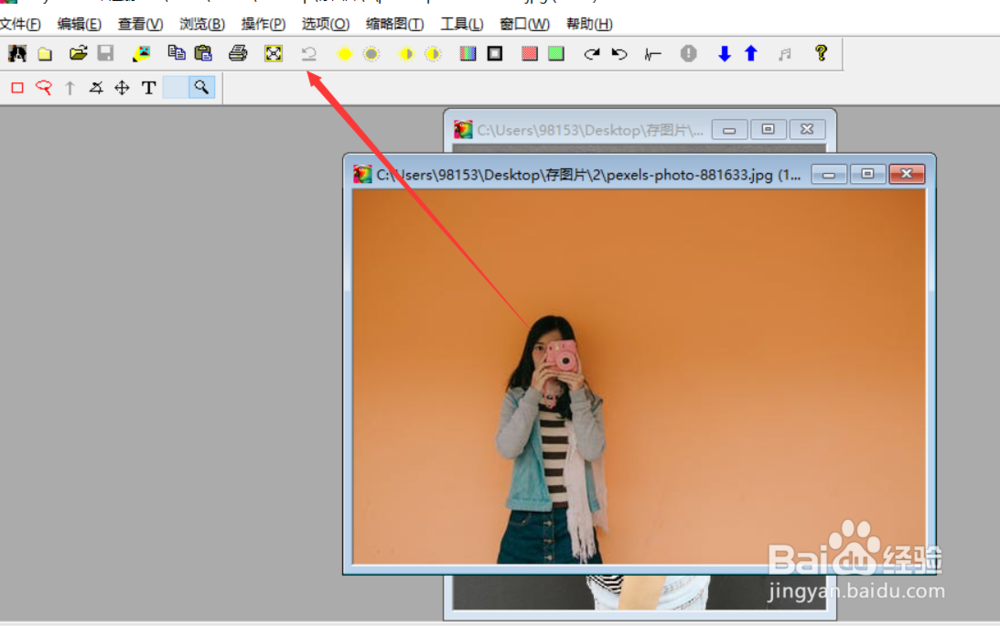Print the photo using the printer icon
This screenshot has width=1000, height=626.
(237, 53)
